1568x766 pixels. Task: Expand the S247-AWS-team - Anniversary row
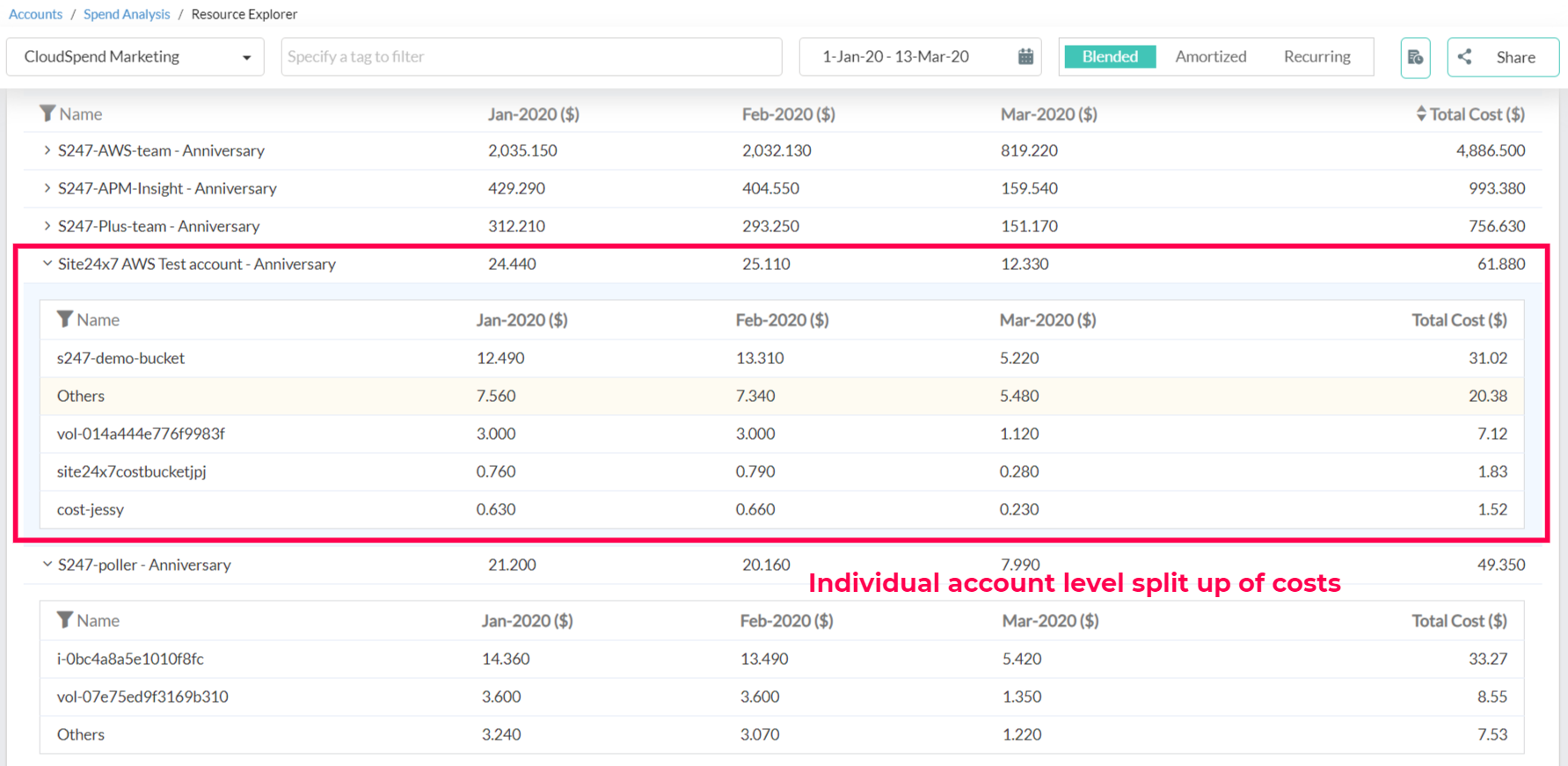(x=47, y=150)
